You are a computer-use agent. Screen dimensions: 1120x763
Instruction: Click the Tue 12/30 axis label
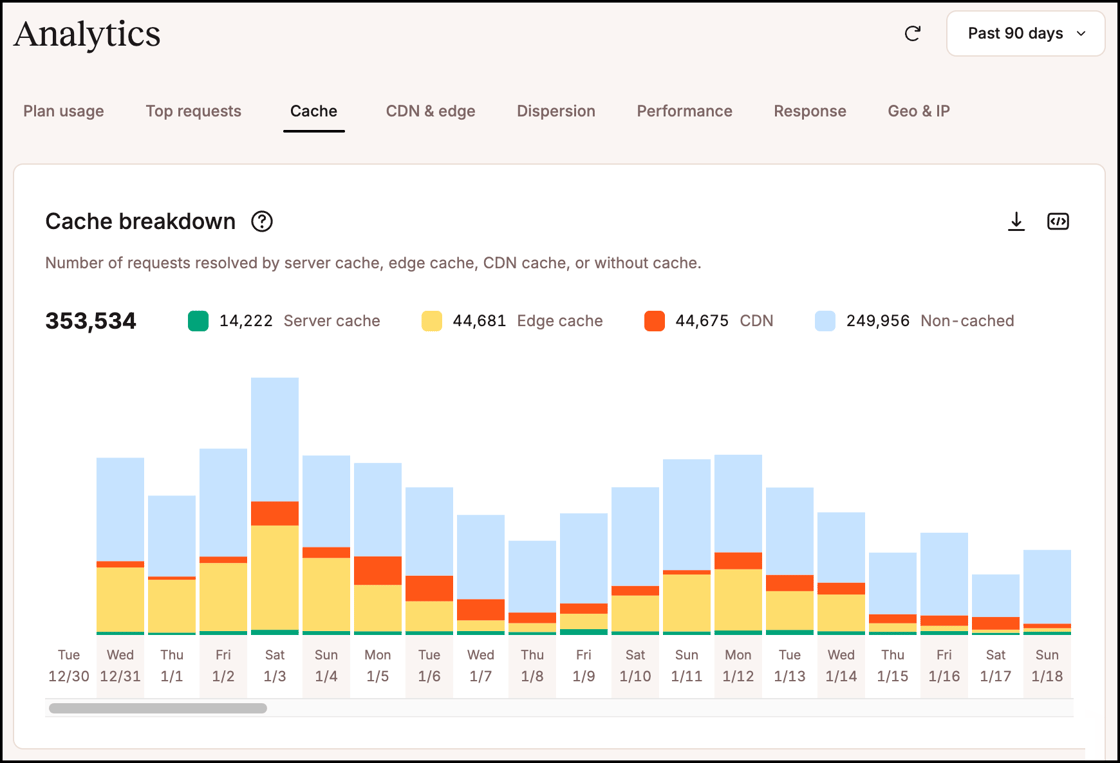click(x=69, y=665)
